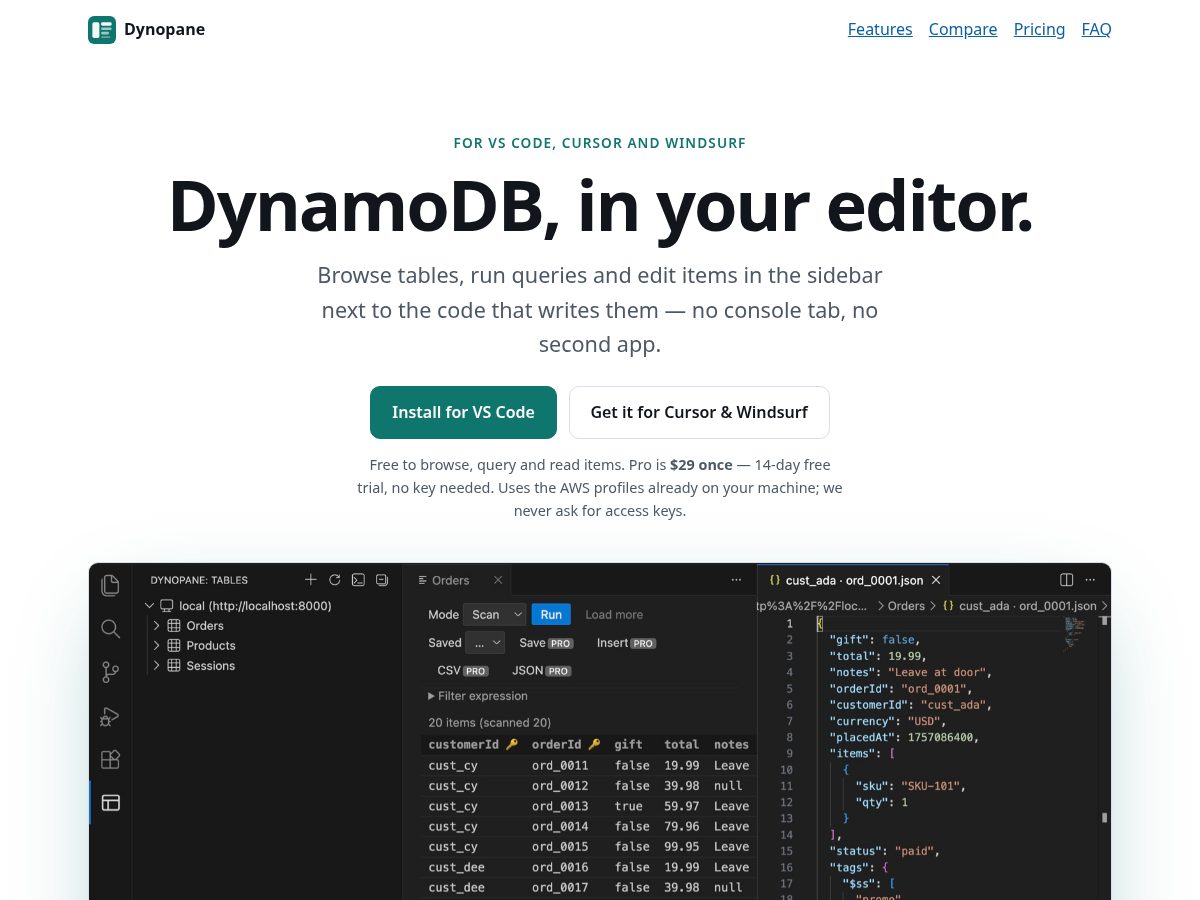Click the total column header

(682, 745)
